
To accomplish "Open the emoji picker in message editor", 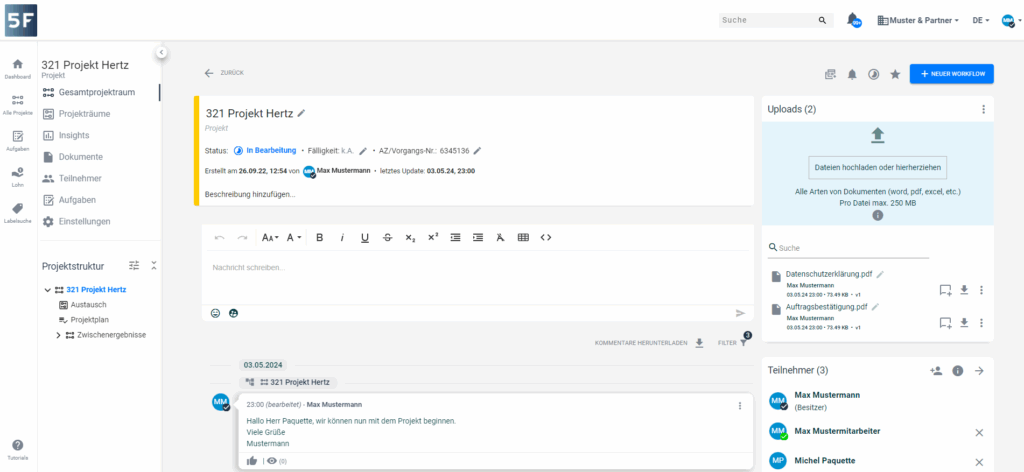I will click(x=215, y=313).
